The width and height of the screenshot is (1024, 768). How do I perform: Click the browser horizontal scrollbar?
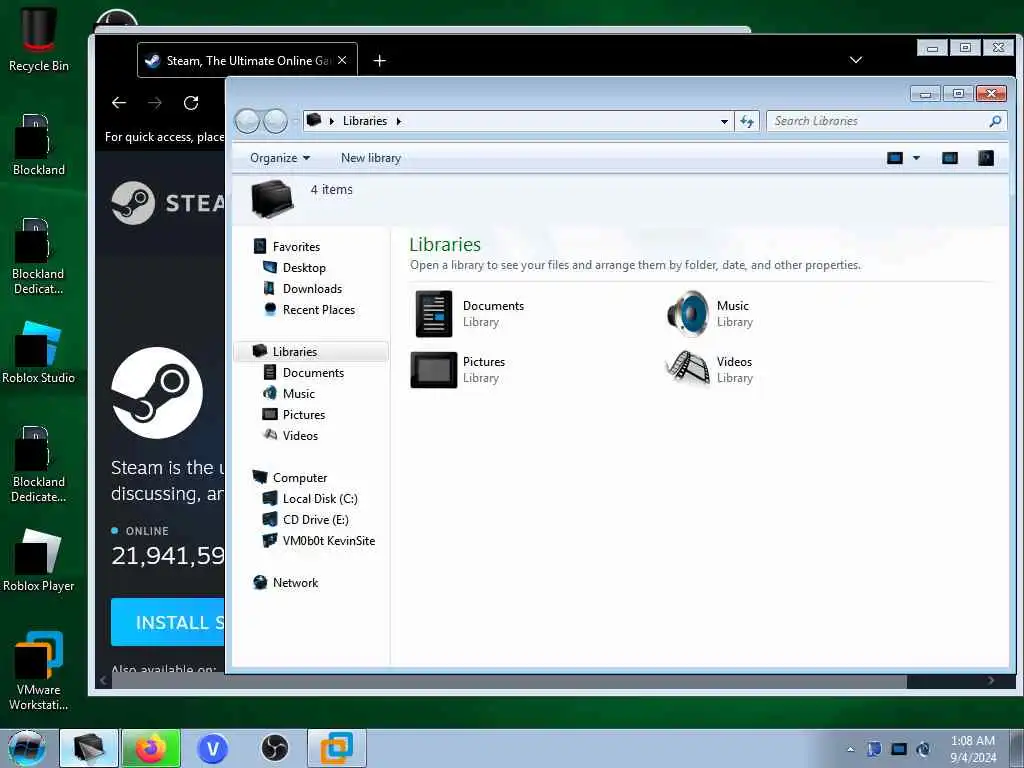[509, 681]
